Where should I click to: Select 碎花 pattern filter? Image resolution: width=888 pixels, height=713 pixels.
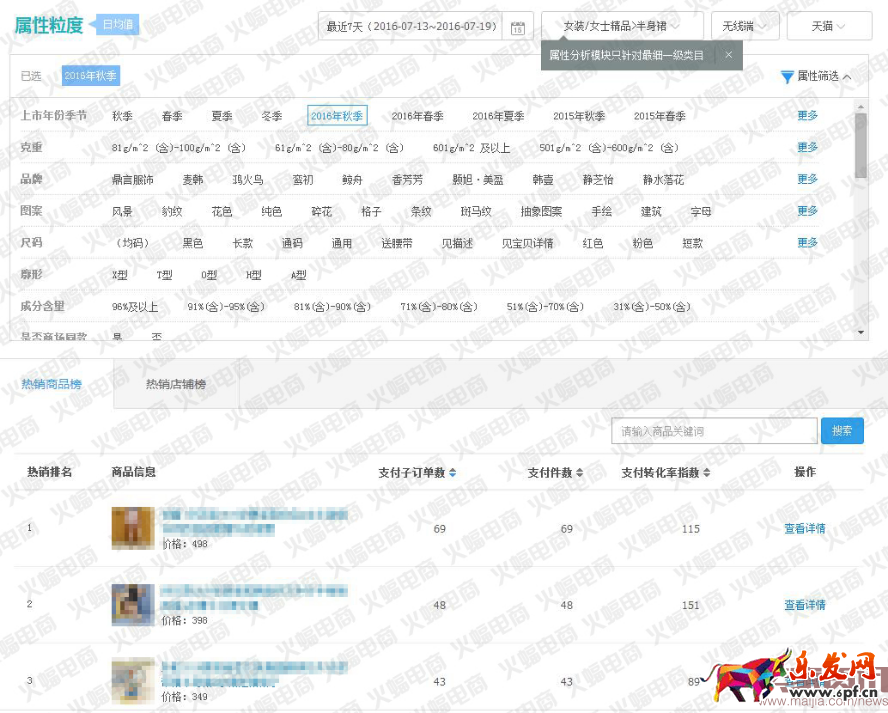click(322, 212)
